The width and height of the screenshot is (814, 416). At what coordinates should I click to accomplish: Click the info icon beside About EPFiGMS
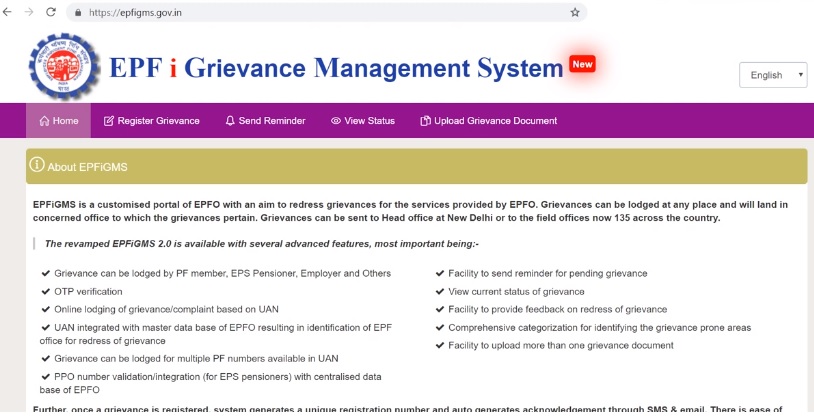(x=37, y=165)
